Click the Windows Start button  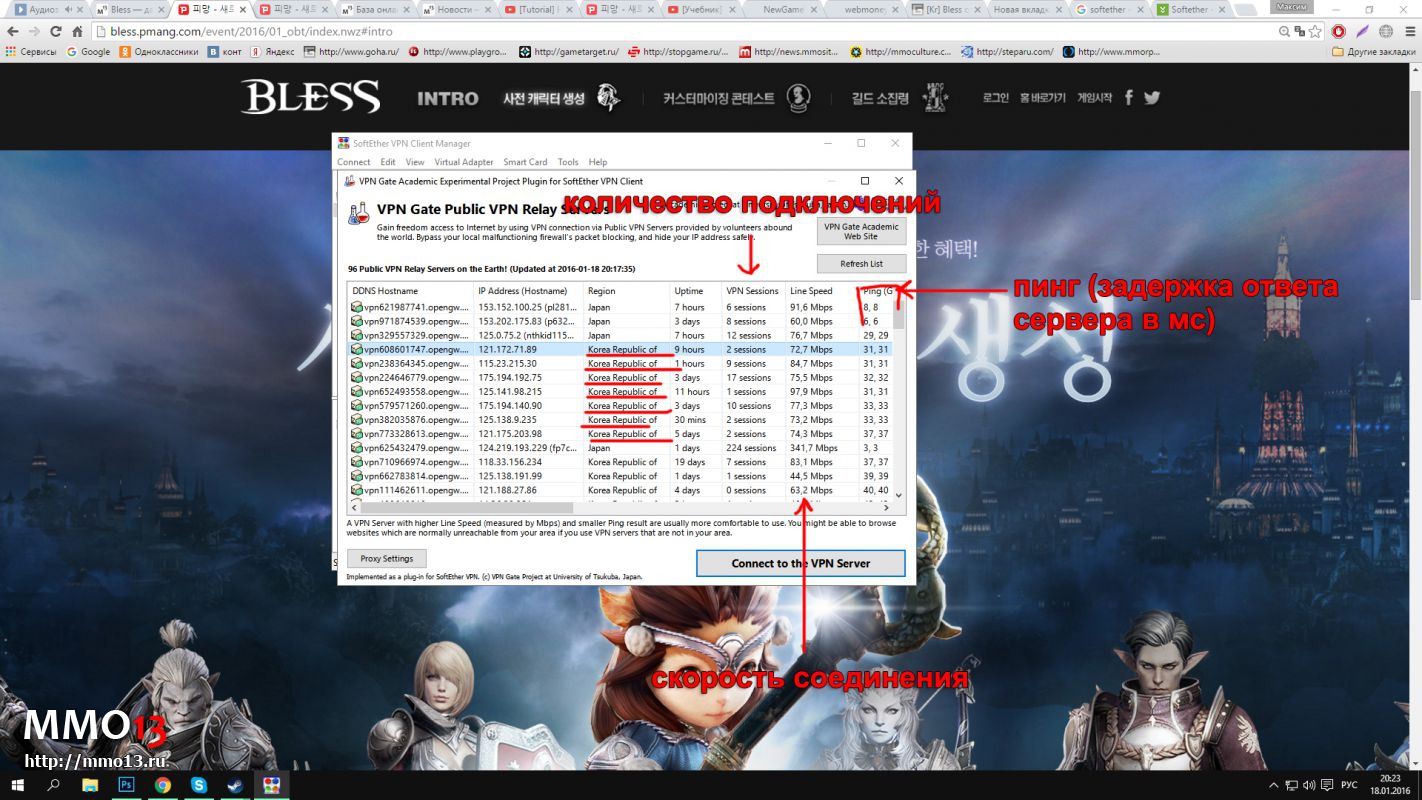point(17,785)
